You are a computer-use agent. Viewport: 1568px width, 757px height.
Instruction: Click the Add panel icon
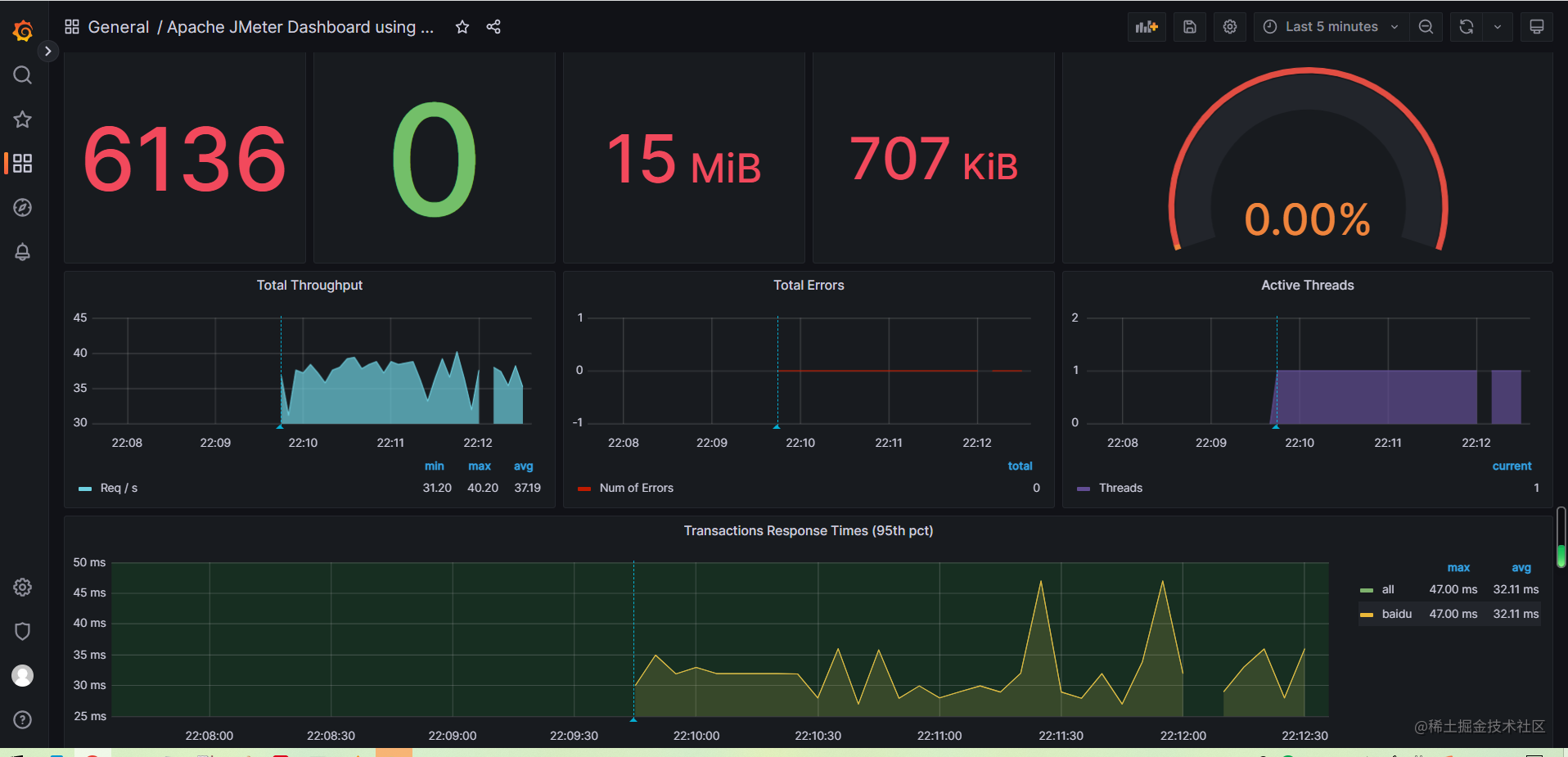pyautogui.click(x=1146, y=26)
